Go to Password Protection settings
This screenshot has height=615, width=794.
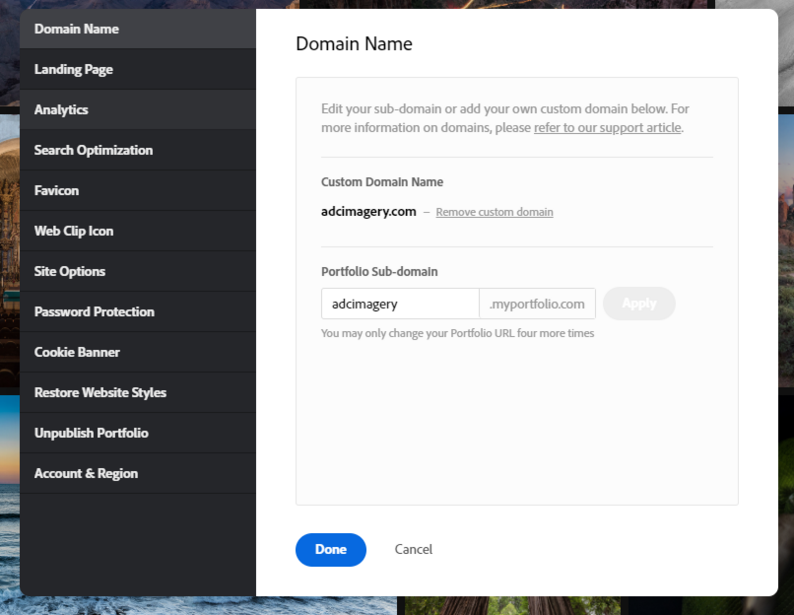[138, 312]
